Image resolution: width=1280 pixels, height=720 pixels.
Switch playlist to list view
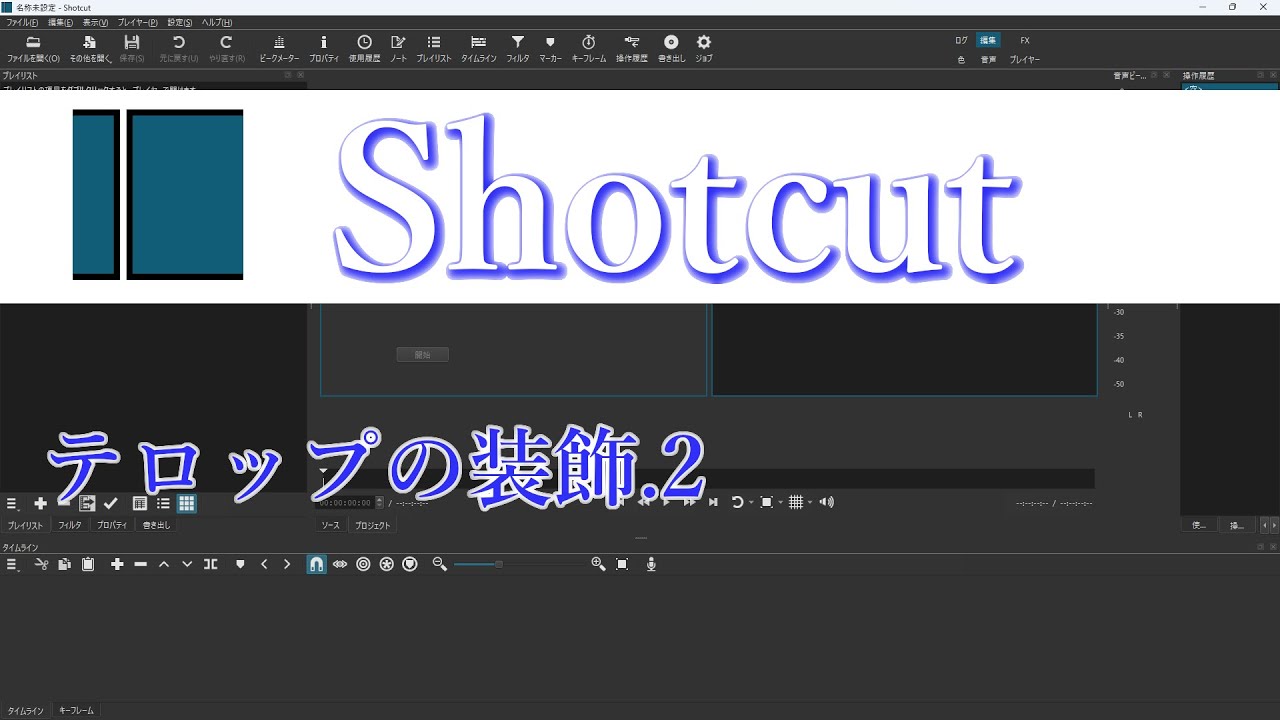point(163,504)
